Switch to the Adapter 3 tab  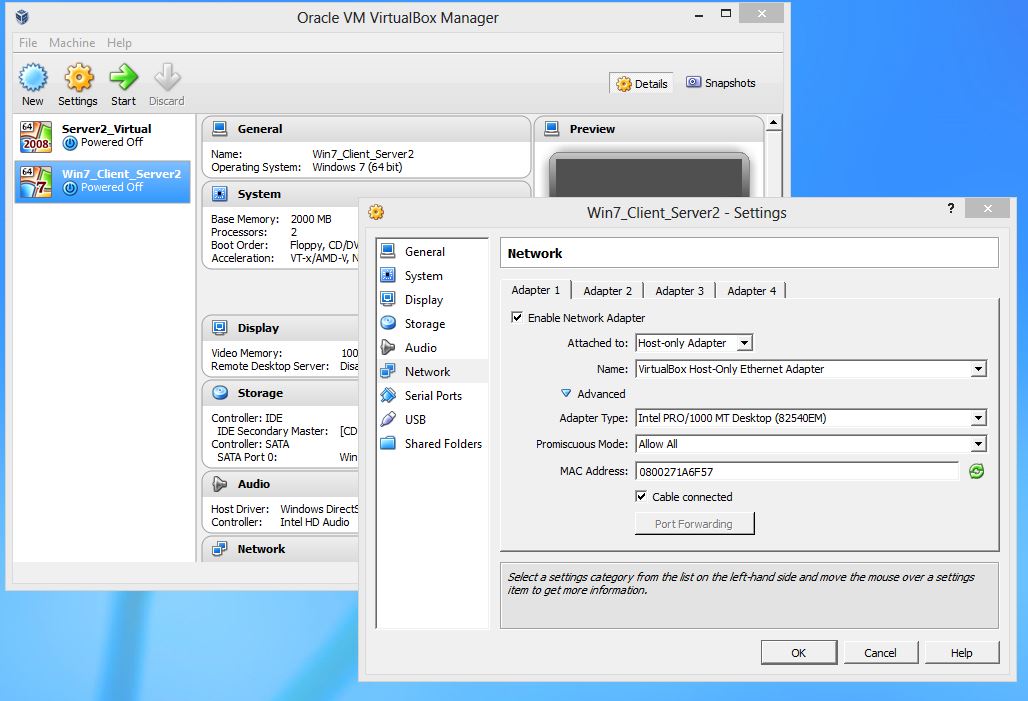(x=679, y=290)
